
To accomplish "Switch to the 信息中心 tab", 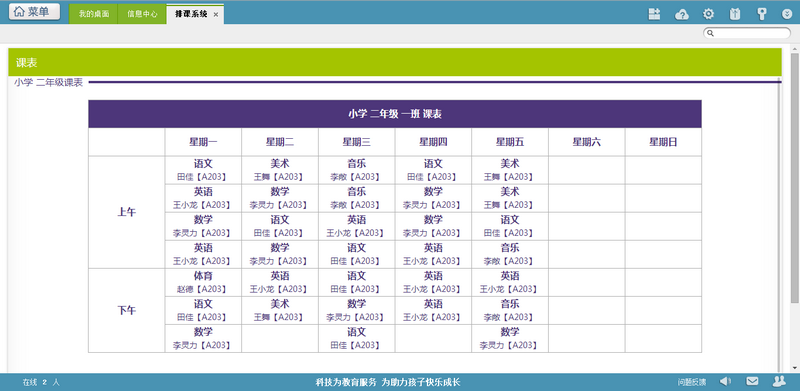I will (x=142, y=14).
